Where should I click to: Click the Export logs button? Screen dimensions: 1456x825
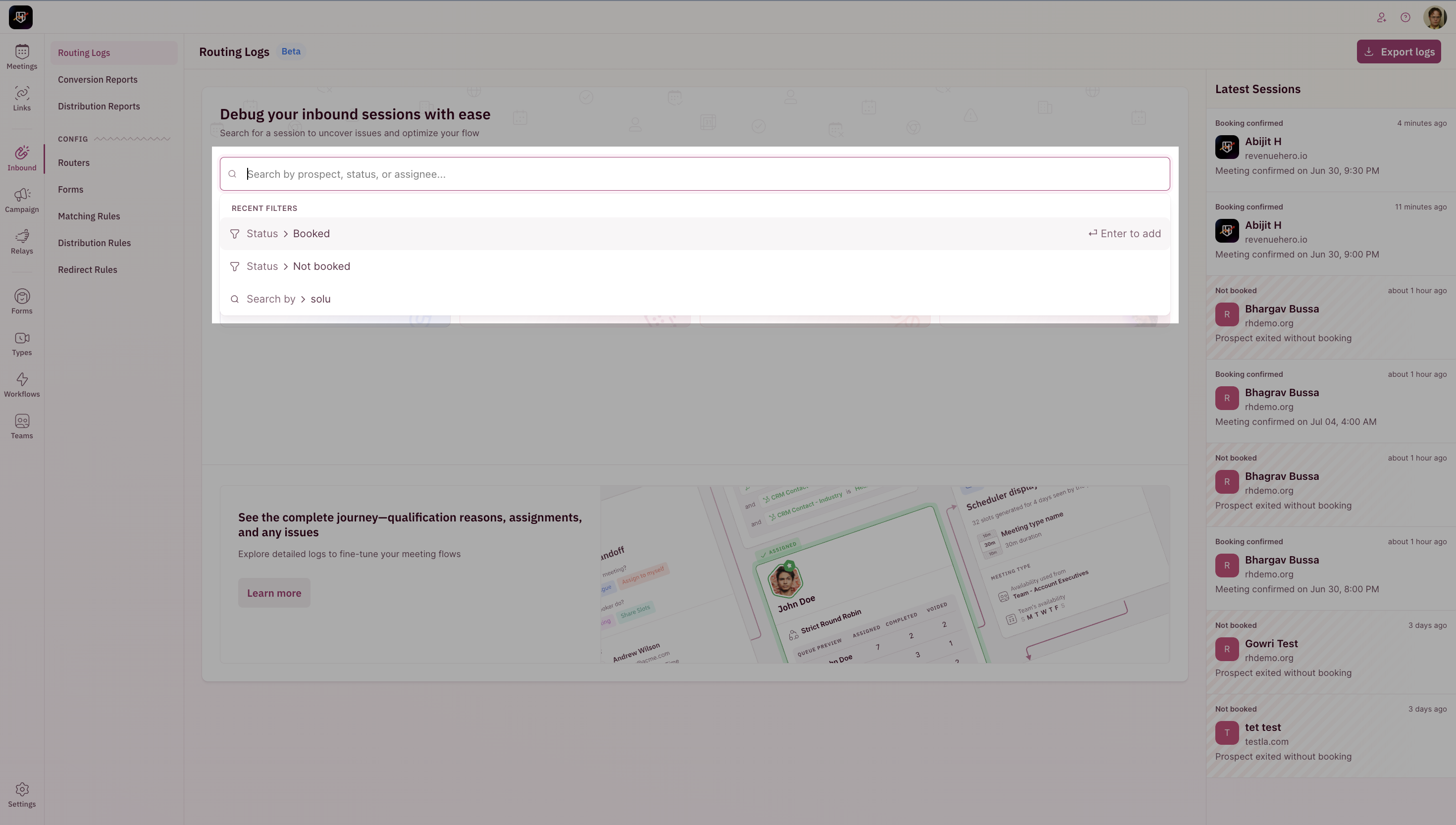(x=1399, y=52)
